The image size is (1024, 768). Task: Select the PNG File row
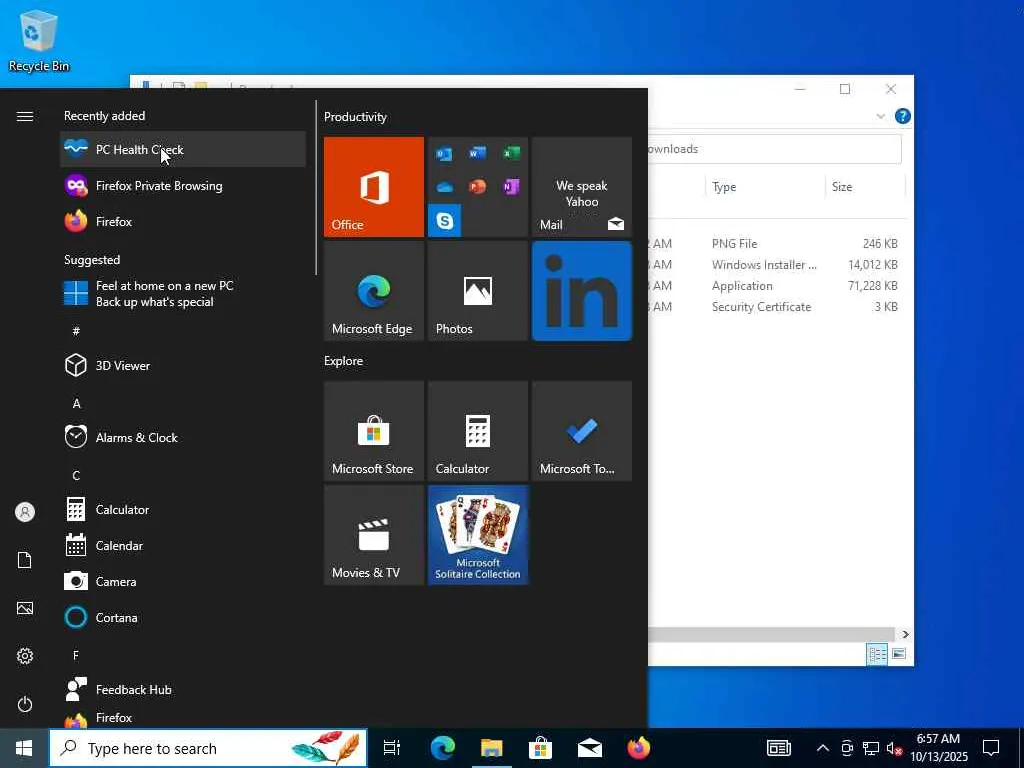(x=776, y=244)
